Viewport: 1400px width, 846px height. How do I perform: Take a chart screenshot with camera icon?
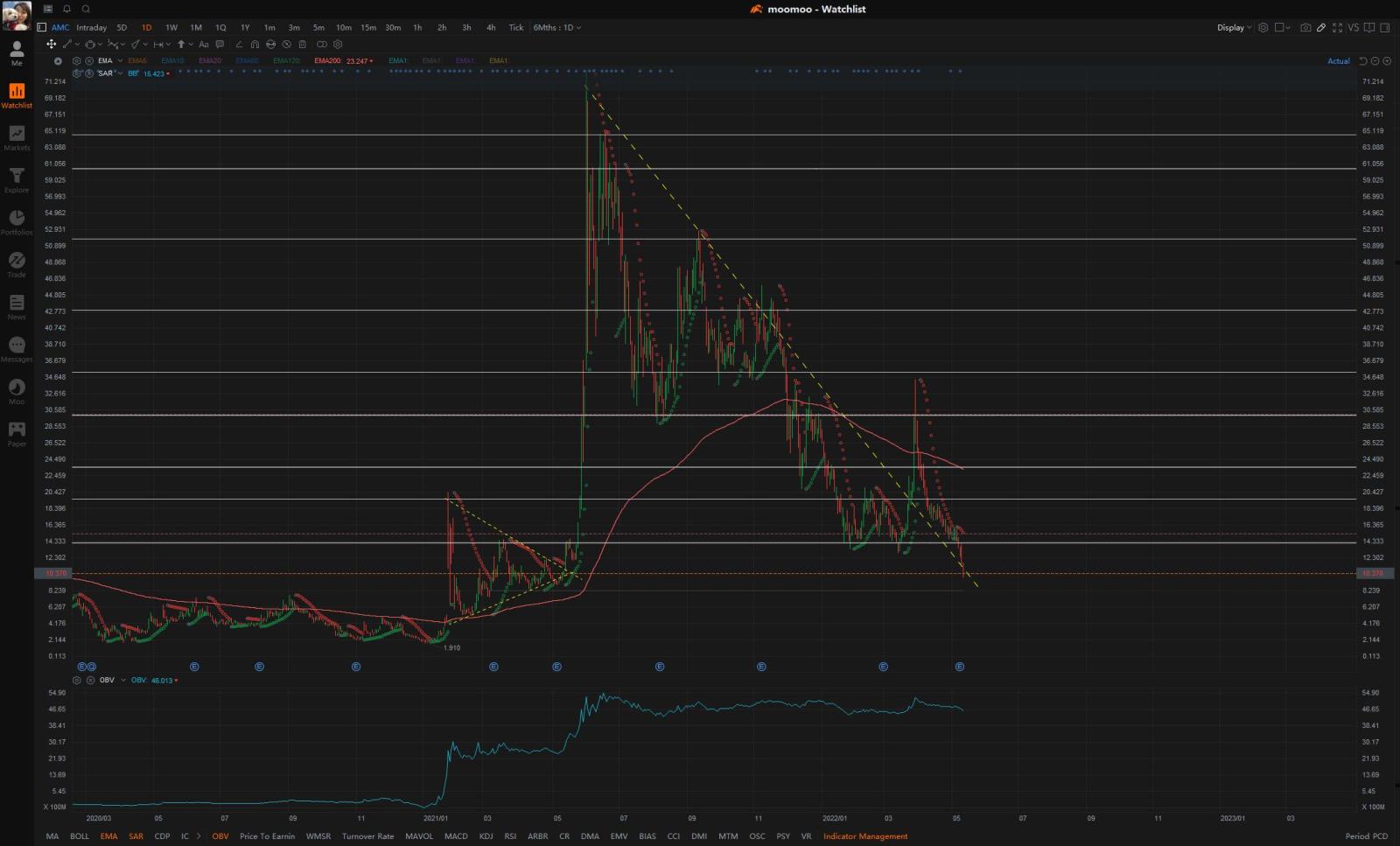pos(1305,27)
